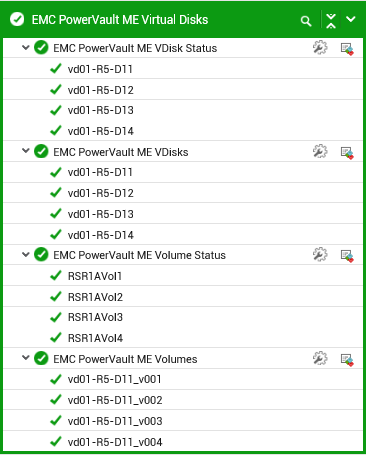The image size is (366, 455).
Task: Collapse EMC PowerVault ME VDisks group
Action: [26, 151]
